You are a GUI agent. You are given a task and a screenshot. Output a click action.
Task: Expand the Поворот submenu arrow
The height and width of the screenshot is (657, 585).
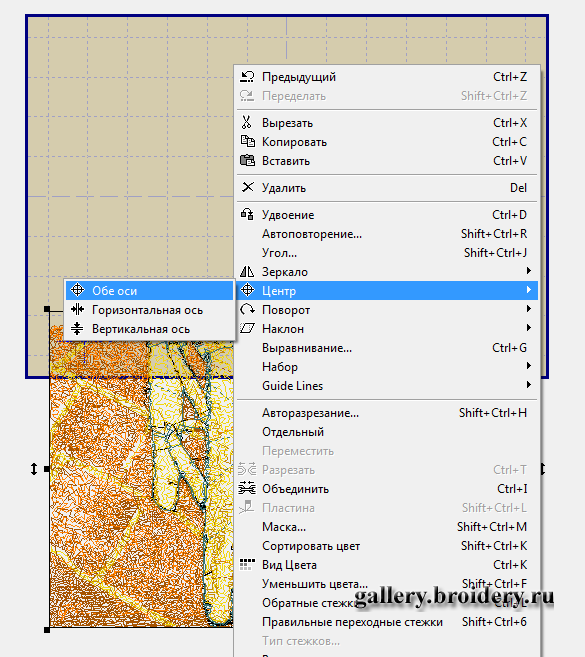529,309
